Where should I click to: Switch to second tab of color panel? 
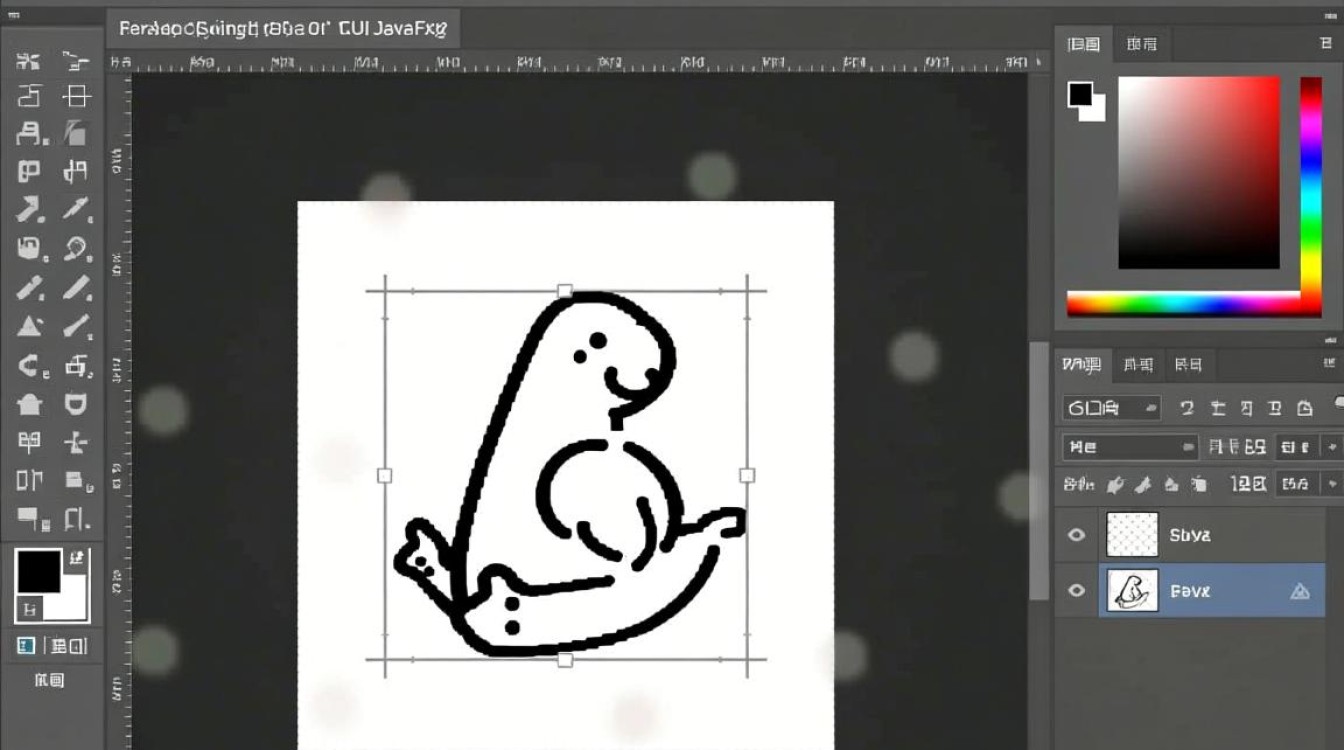click(x=1140, y=44)
